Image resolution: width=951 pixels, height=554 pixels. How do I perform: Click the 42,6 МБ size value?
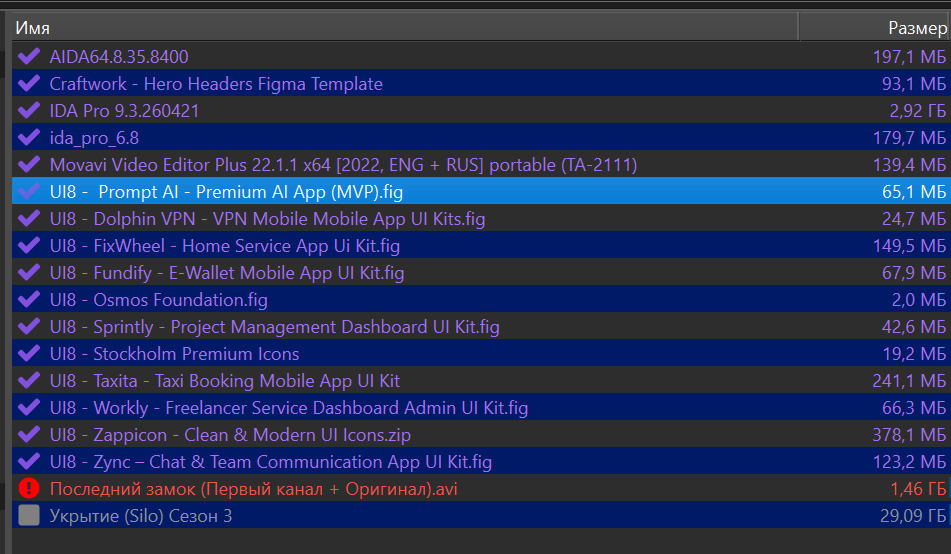(x=914, y=327)
